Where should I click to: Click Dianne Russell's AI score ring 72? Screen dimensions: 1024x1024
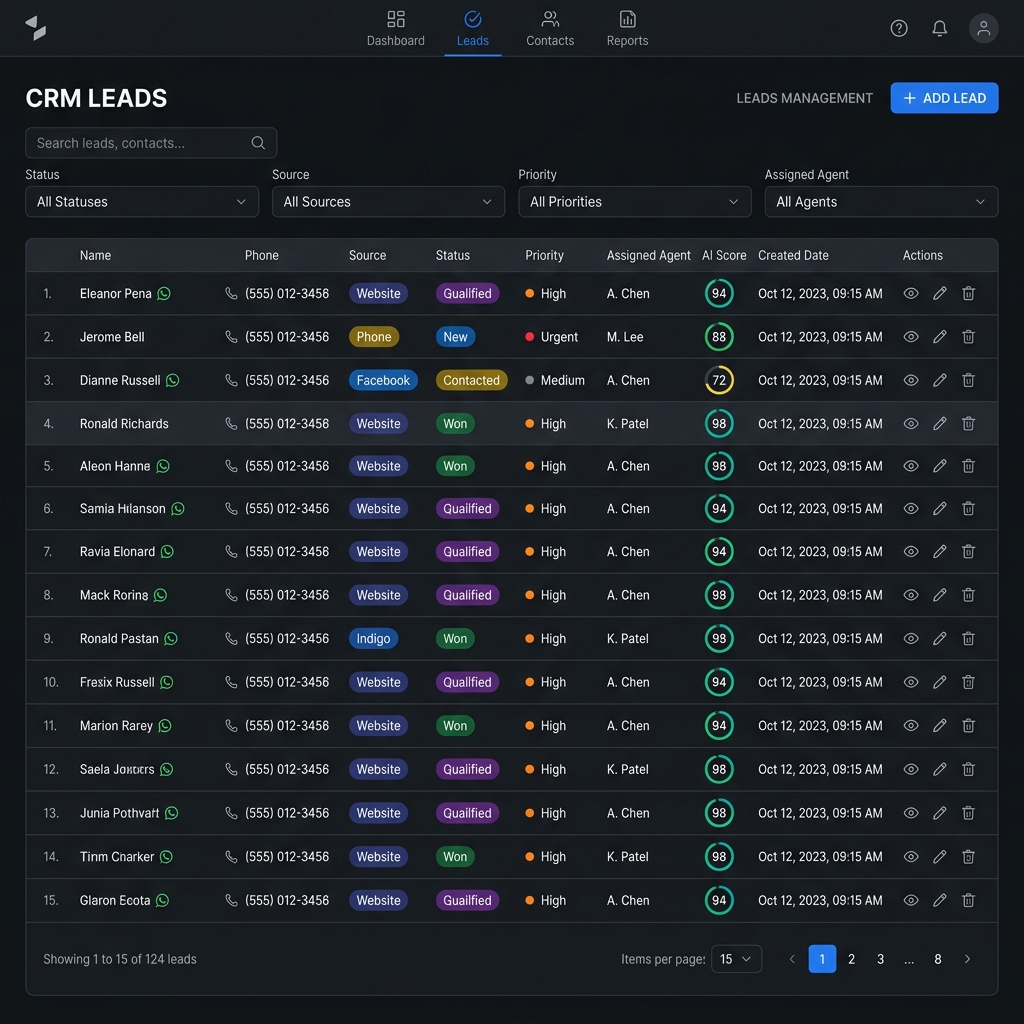point(718,380)
